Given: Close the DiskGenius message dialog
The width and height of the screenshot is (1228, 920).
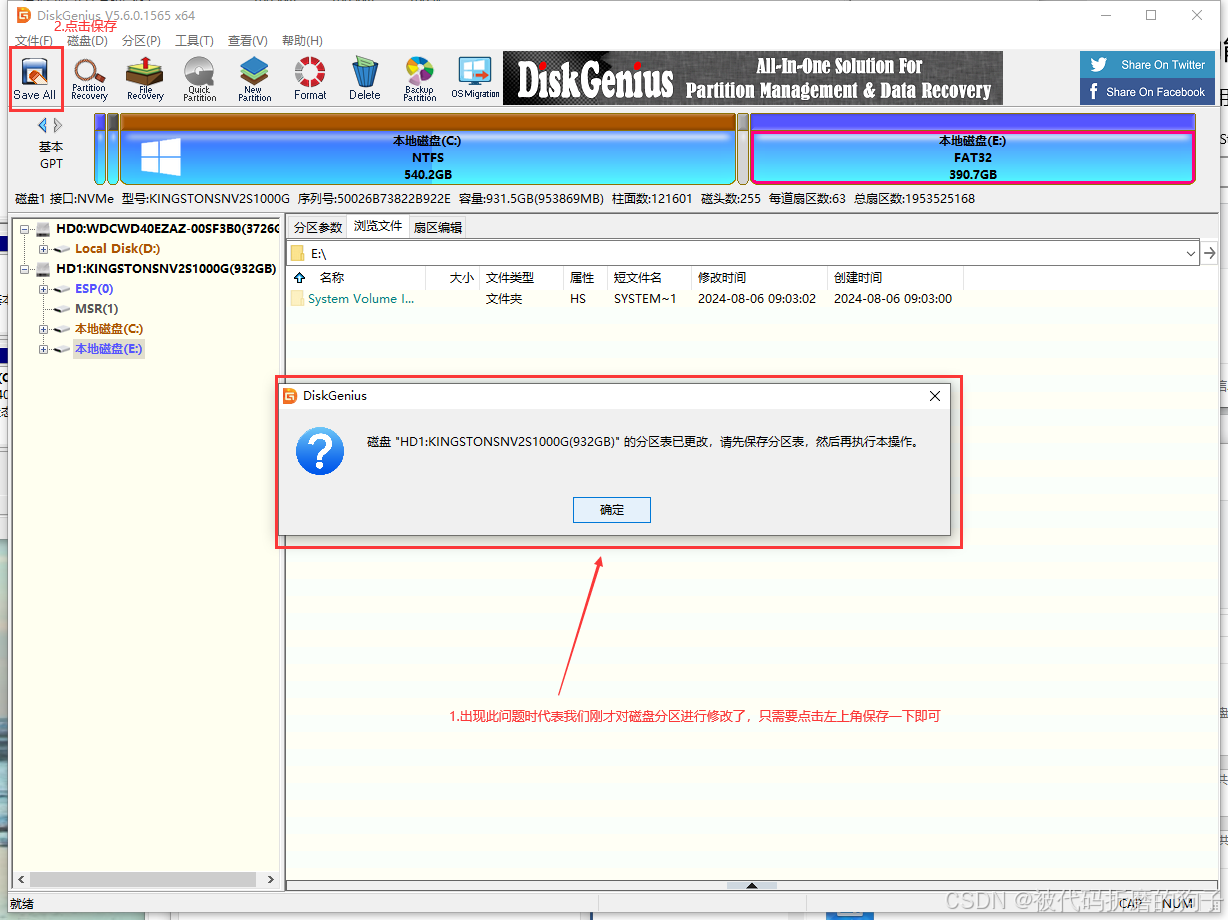Looking at the screenshot, I should [x=935, y=396].
